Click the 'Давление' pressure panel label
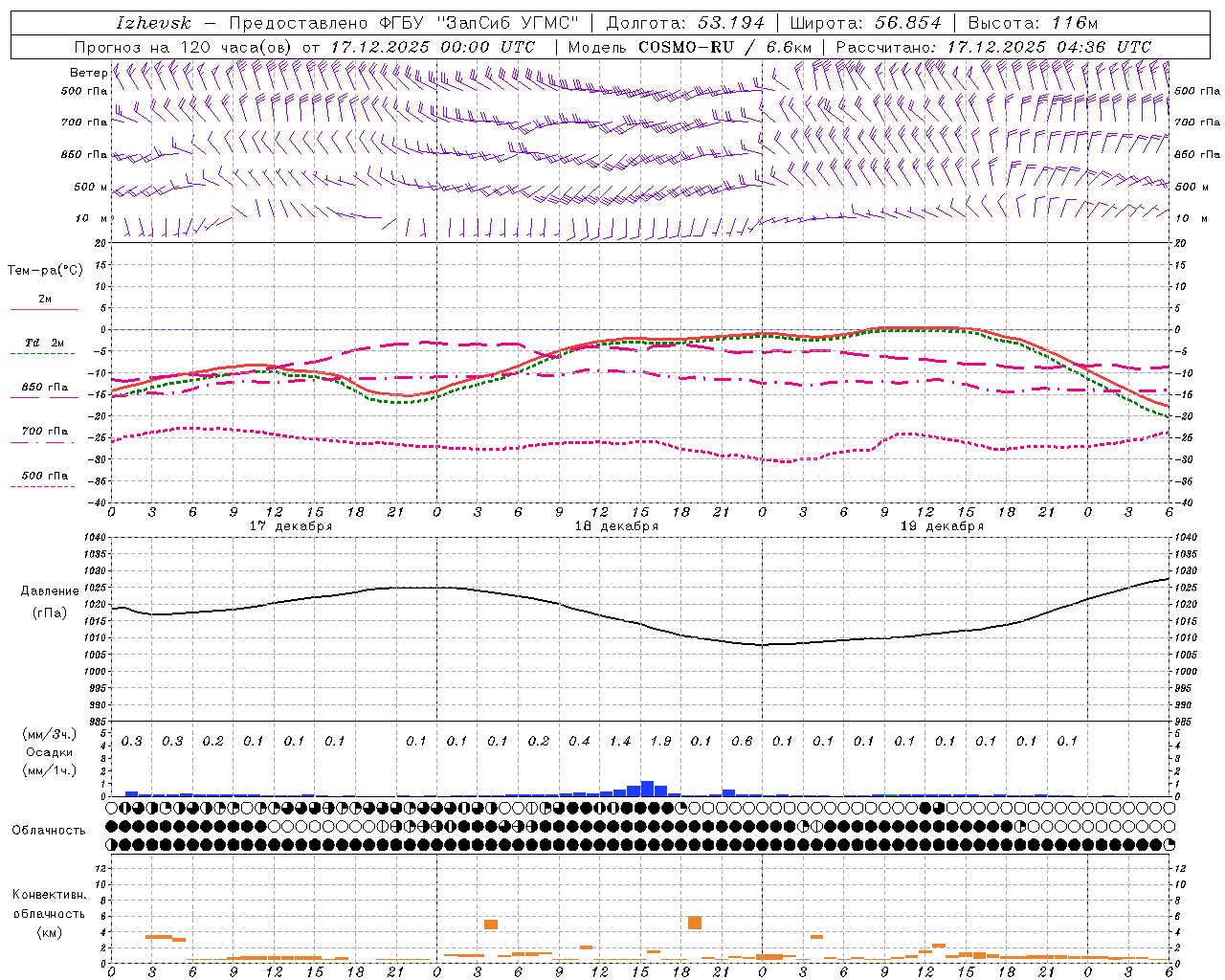Image resolution: width=1225 pixels, height=980 pixels. pos(50,591)
